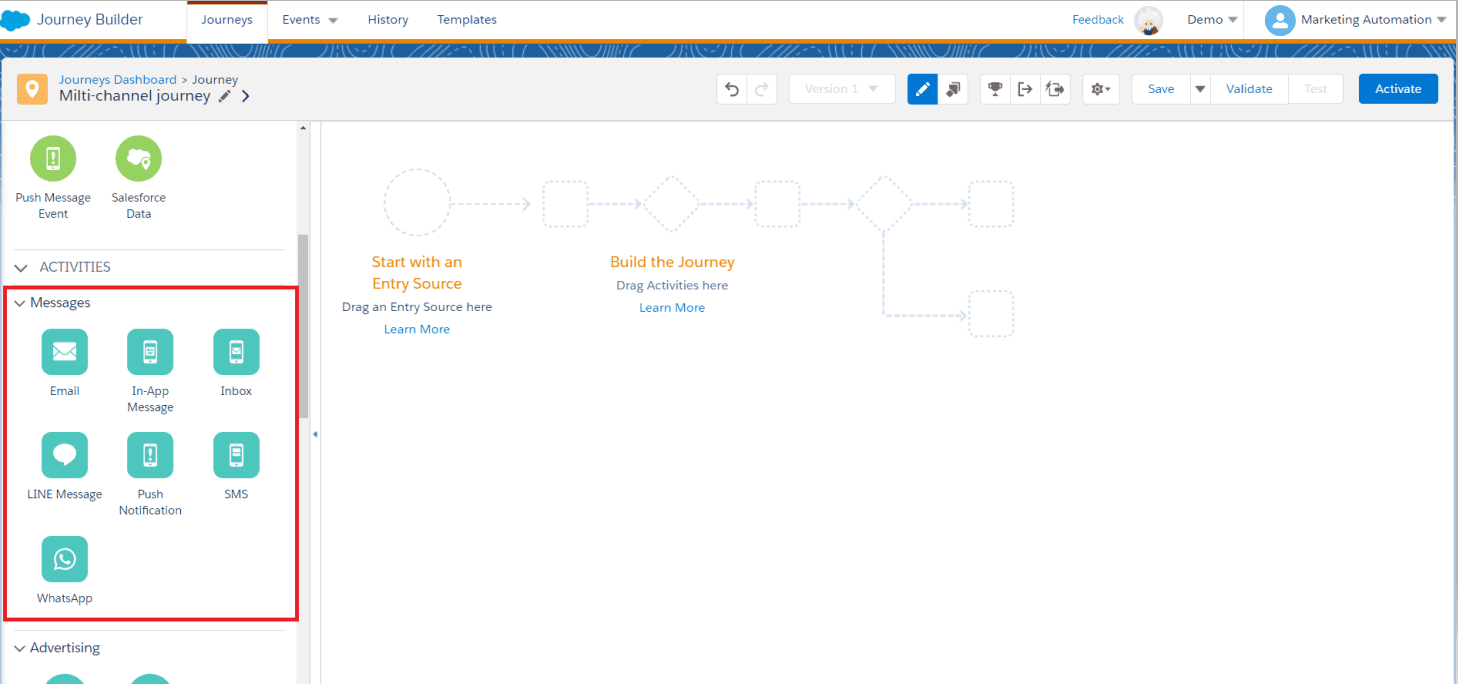This screenshot has height=684, width=1458.
Task: Click the Activate button
Action: pos(1397,89)
